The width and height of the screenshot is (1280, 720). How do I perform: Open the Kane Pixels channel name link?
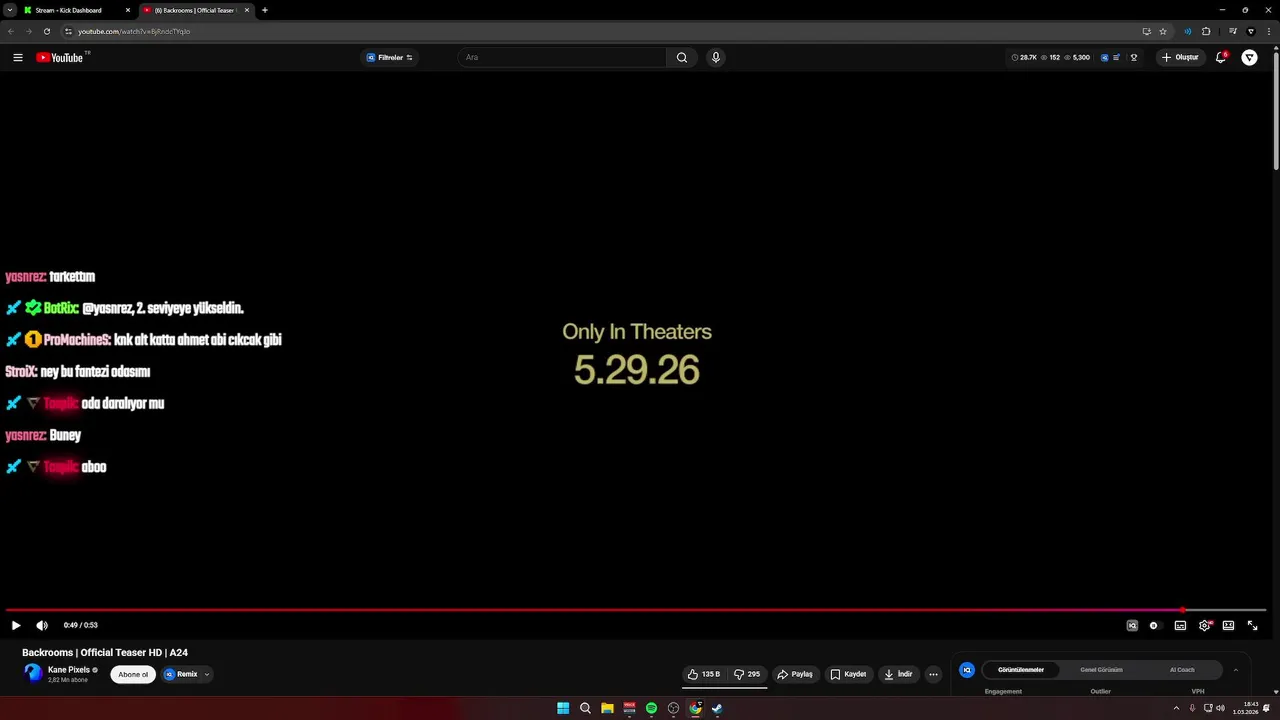tap(69, 669)
